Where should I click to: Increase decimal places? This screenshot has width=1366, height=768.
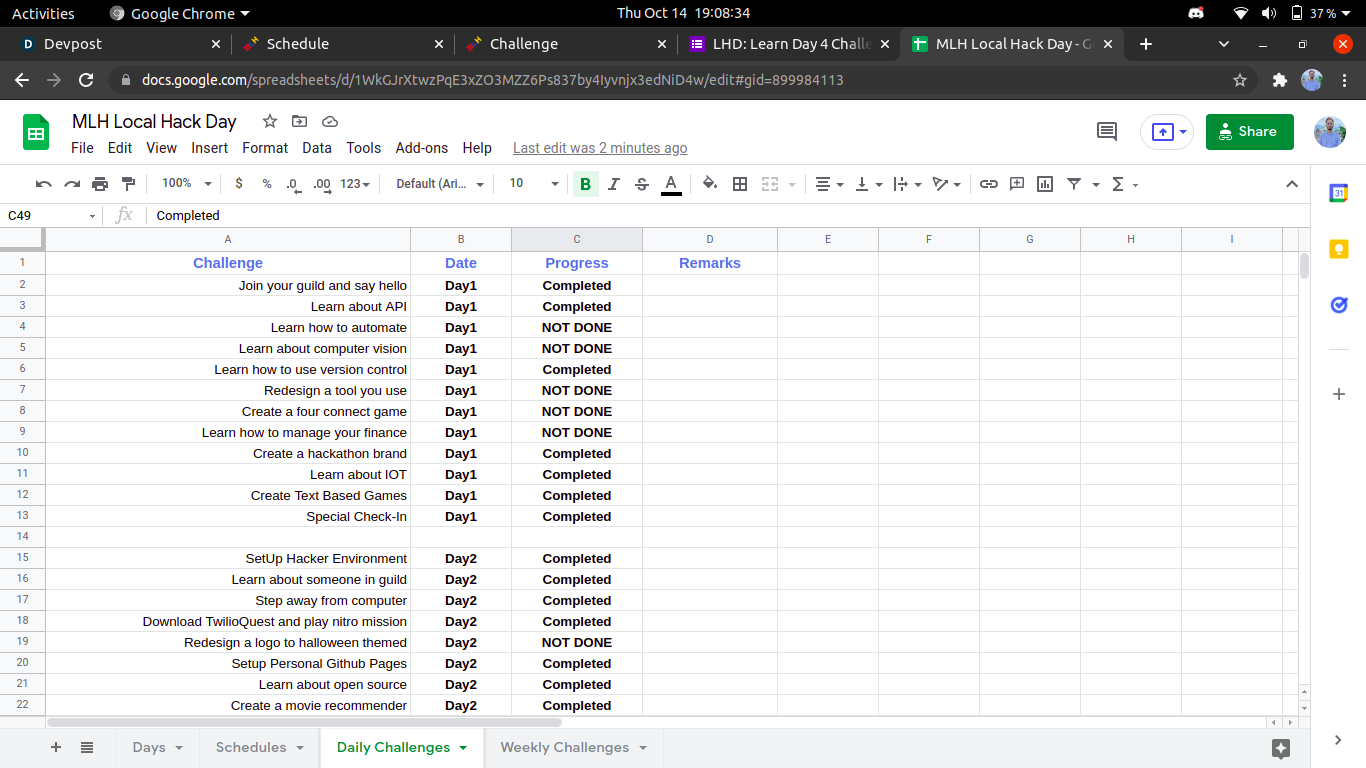[322, 184]
